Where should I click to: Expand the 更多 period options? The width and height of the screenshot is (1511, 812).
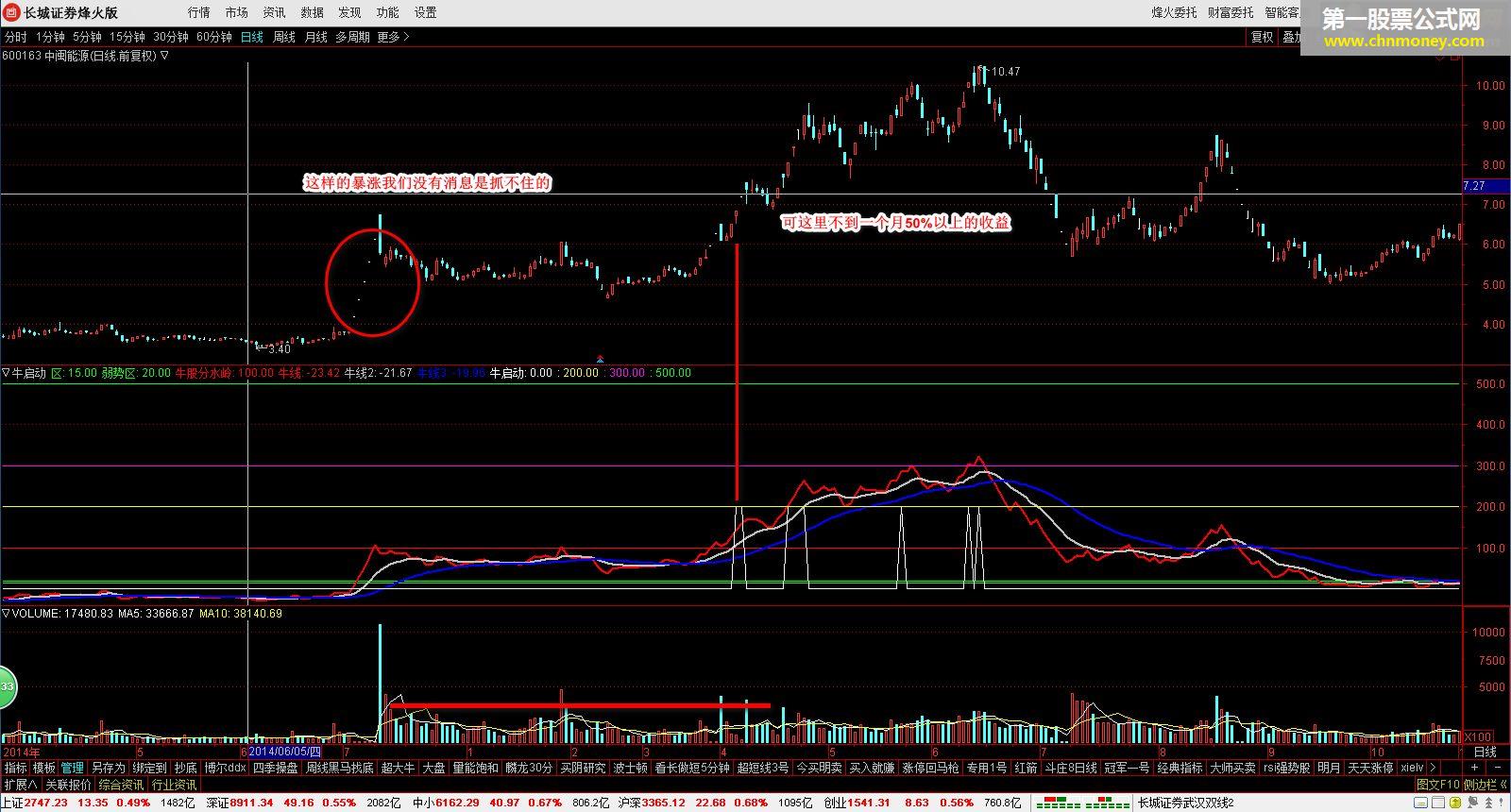point(393,37)
